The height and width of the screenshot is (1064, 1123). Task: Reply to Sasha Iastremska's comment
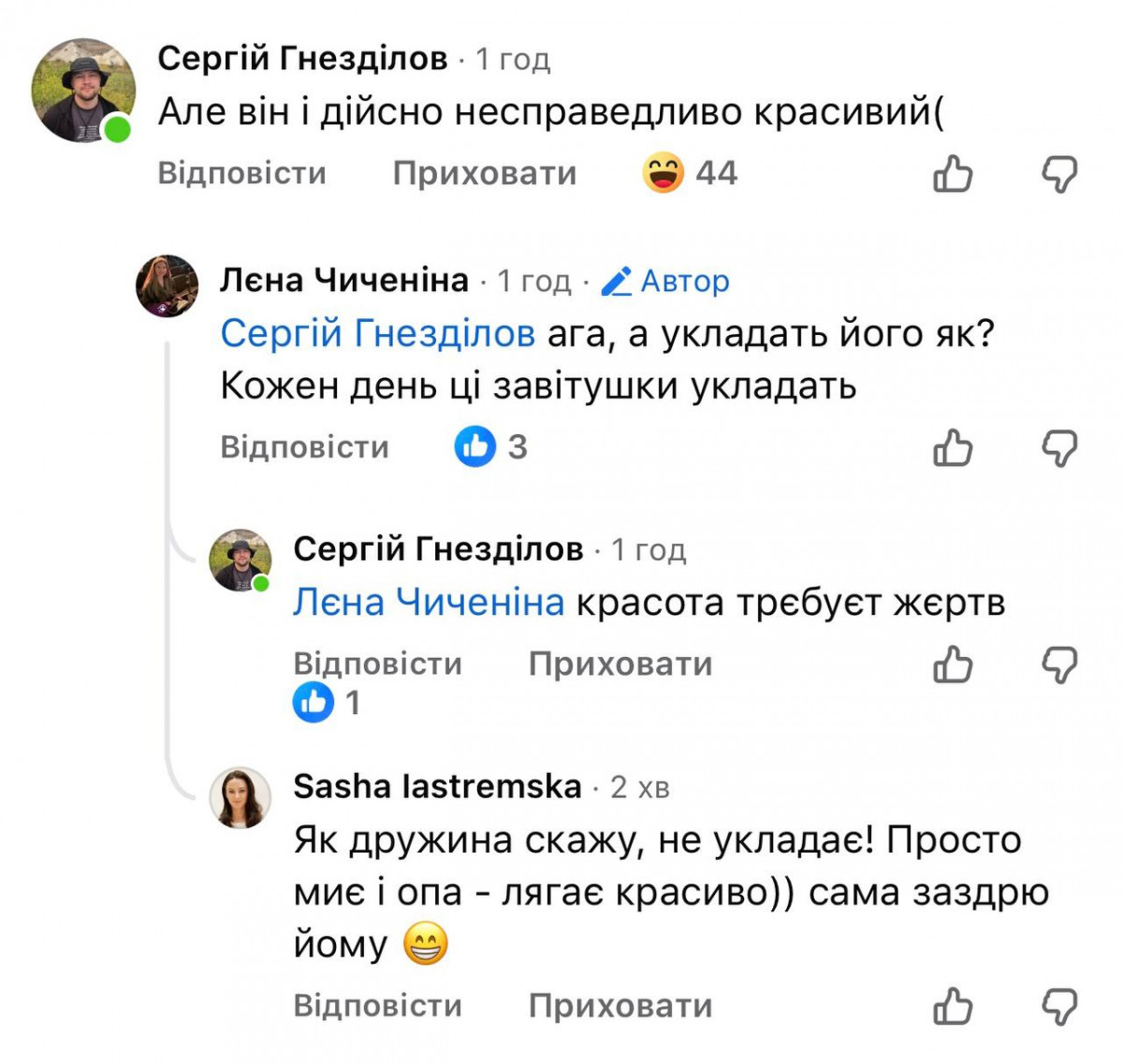[x=377, y=1006]
